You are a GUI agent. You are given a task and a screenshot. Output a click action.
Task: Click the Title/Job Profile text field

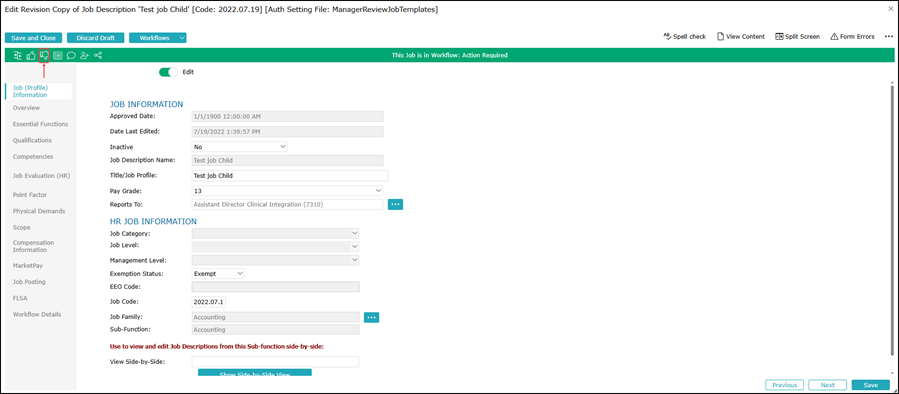click(290, 175)
